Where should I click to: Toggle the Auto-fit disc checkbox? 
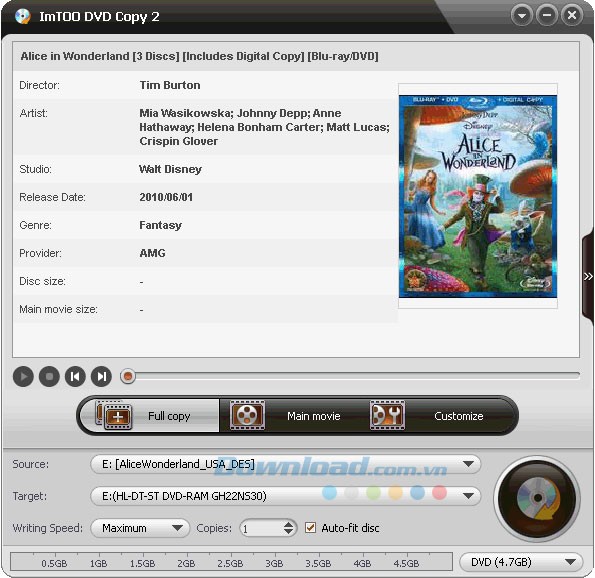pyautogui.click(x=310, y=528)
